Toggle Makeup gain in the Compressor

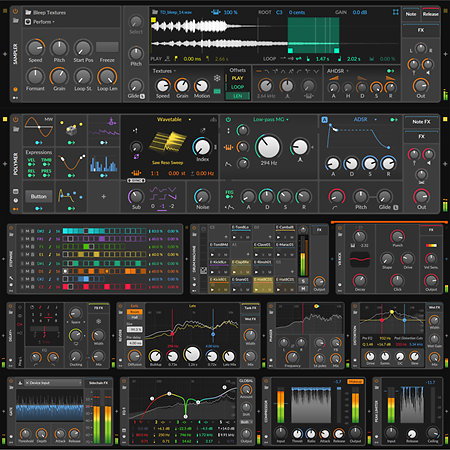pyautogui.click(x=355, y=382)
